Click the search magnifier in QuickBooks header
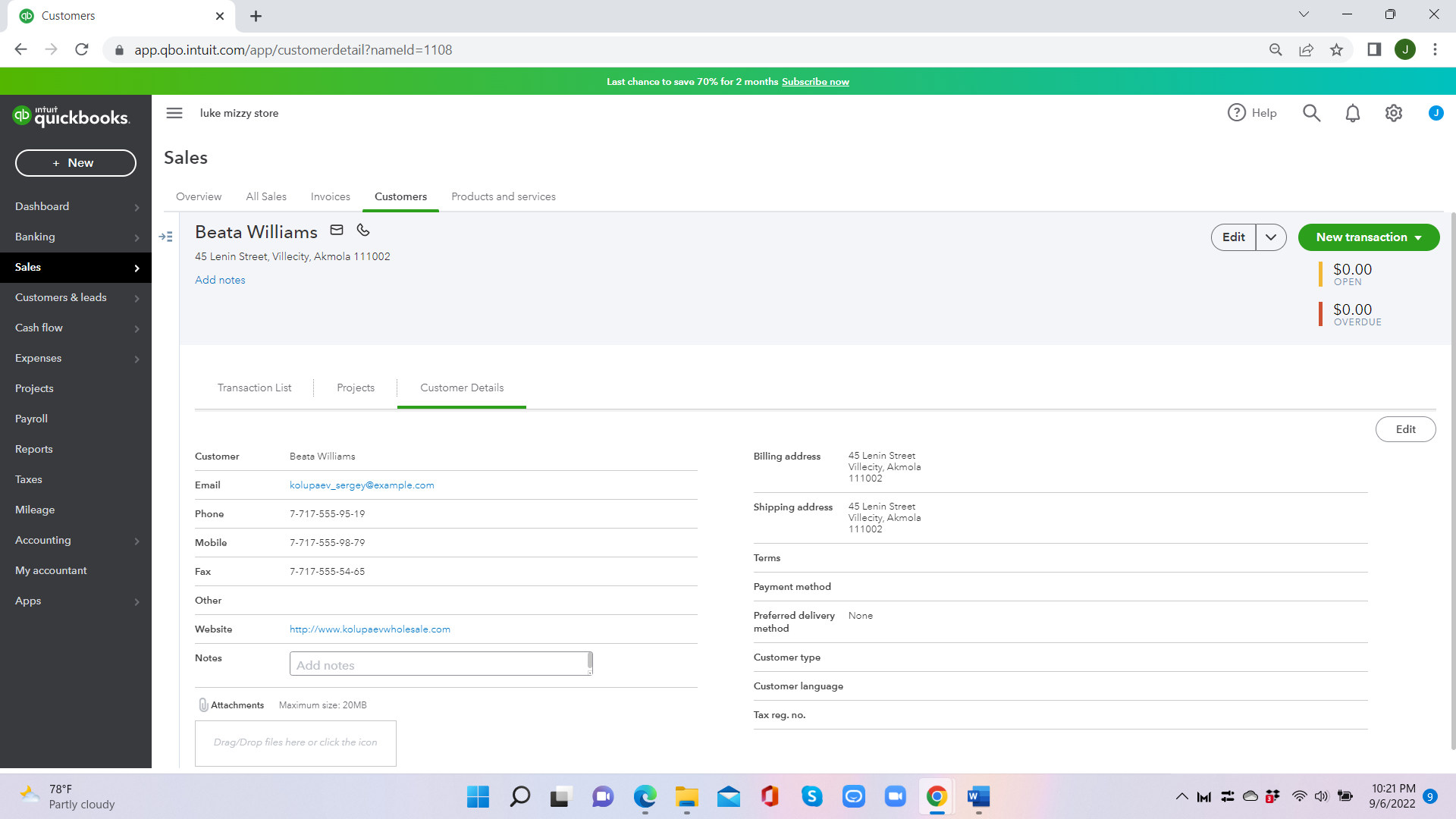 point(1311,113)
